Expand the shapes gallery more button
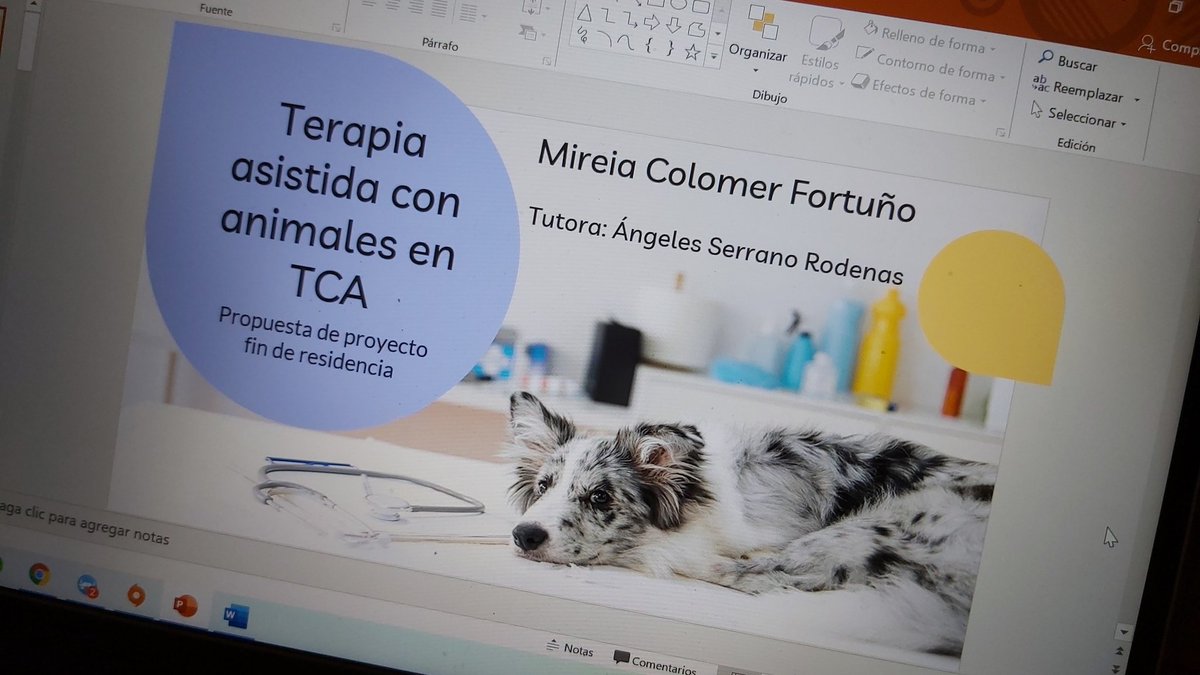Image resolution: width=1200 pixels, height=675 pixels. (714, 56)
